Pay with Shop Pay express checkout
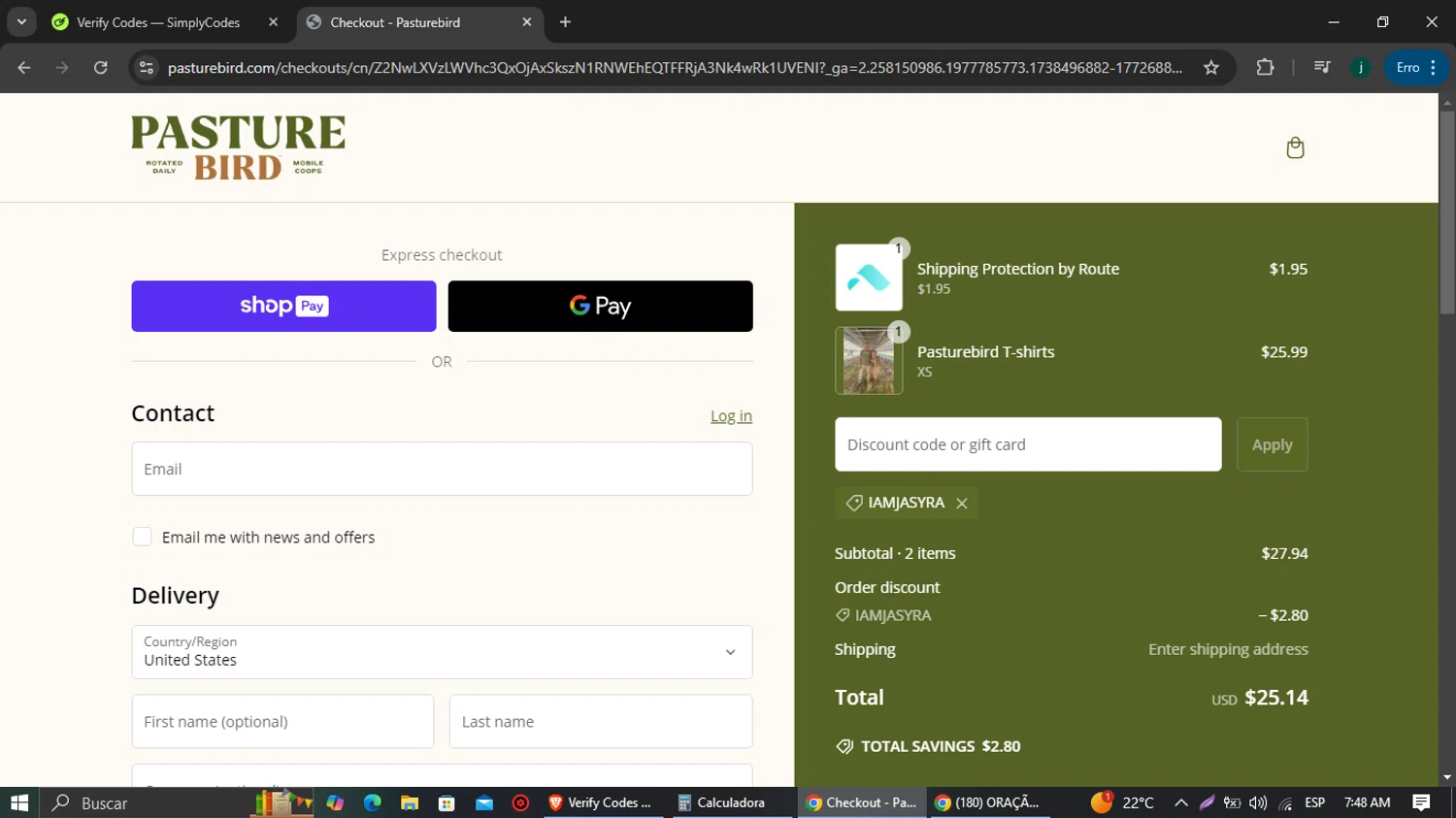The image size is (1456, 818). click(x=283, y=306)
